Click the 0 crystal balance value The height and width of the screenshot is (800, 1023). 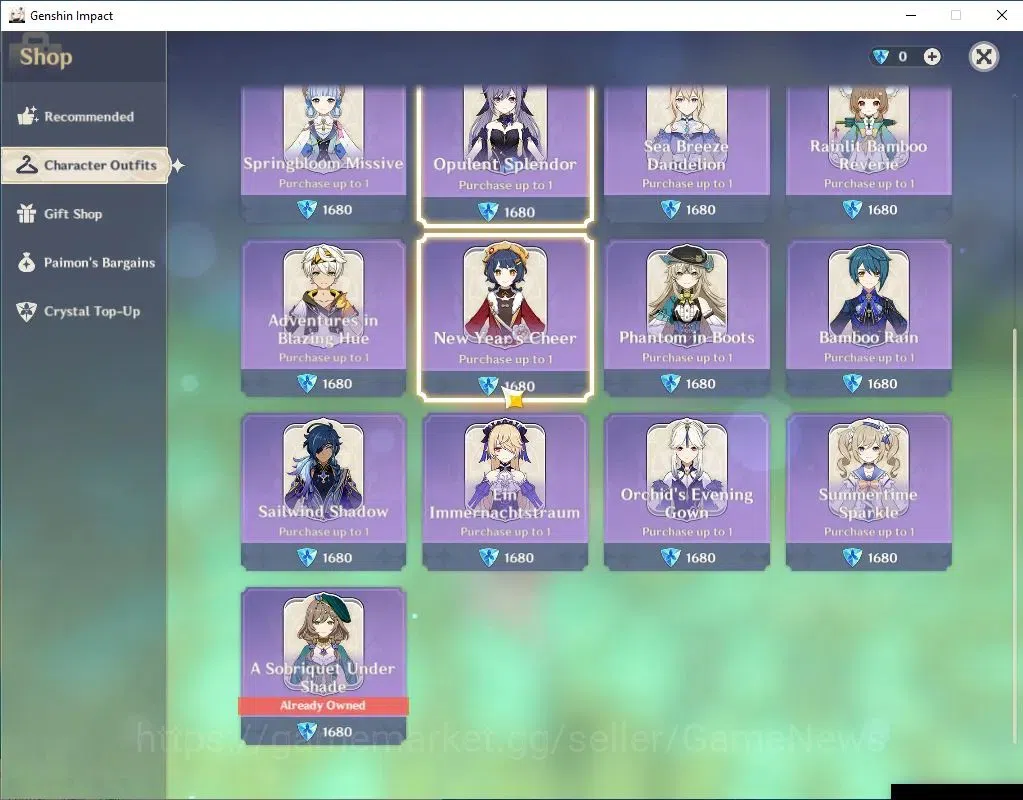(902, 57)
